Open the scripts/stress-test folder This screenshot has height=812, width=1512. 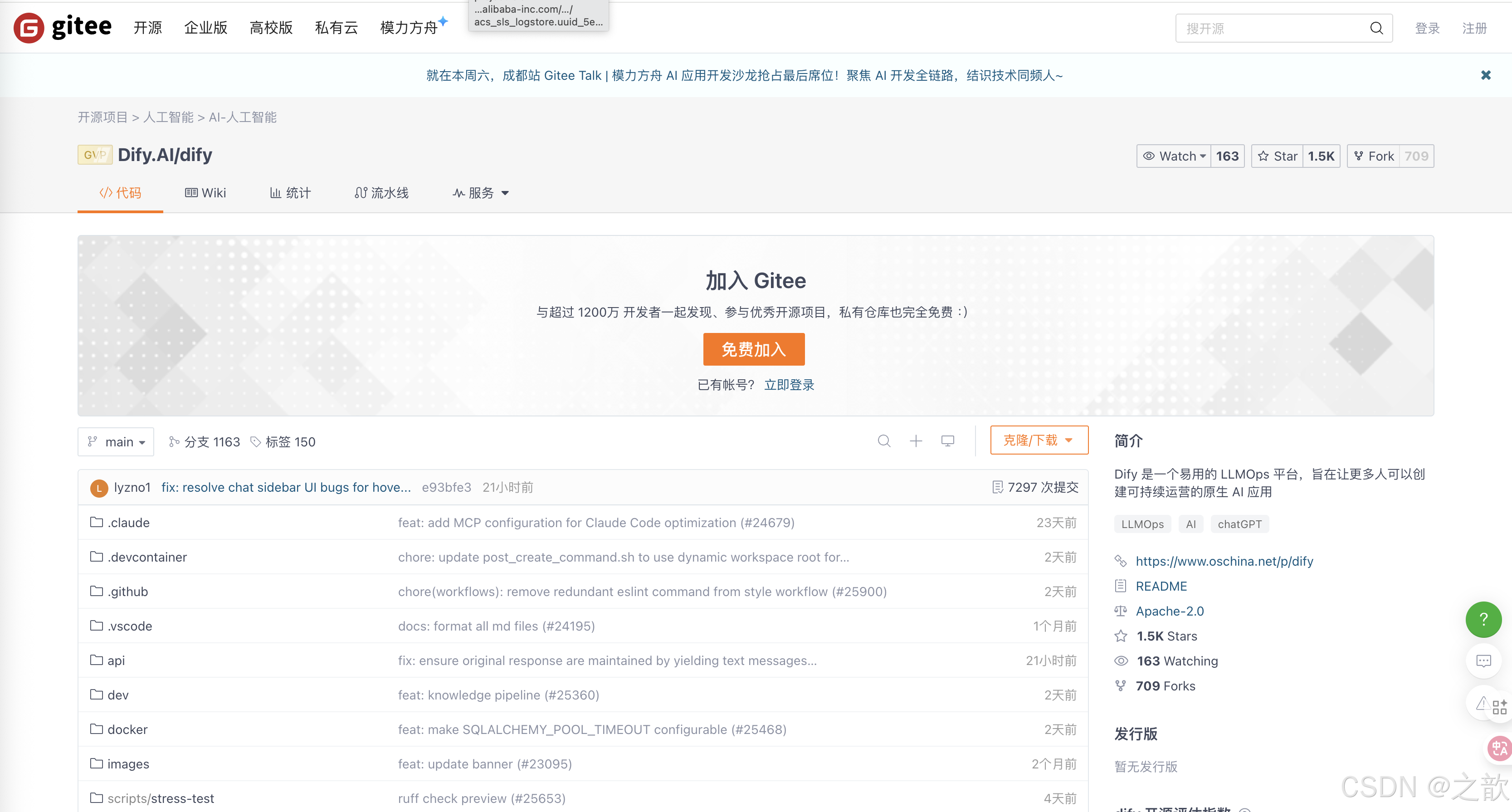160,798
